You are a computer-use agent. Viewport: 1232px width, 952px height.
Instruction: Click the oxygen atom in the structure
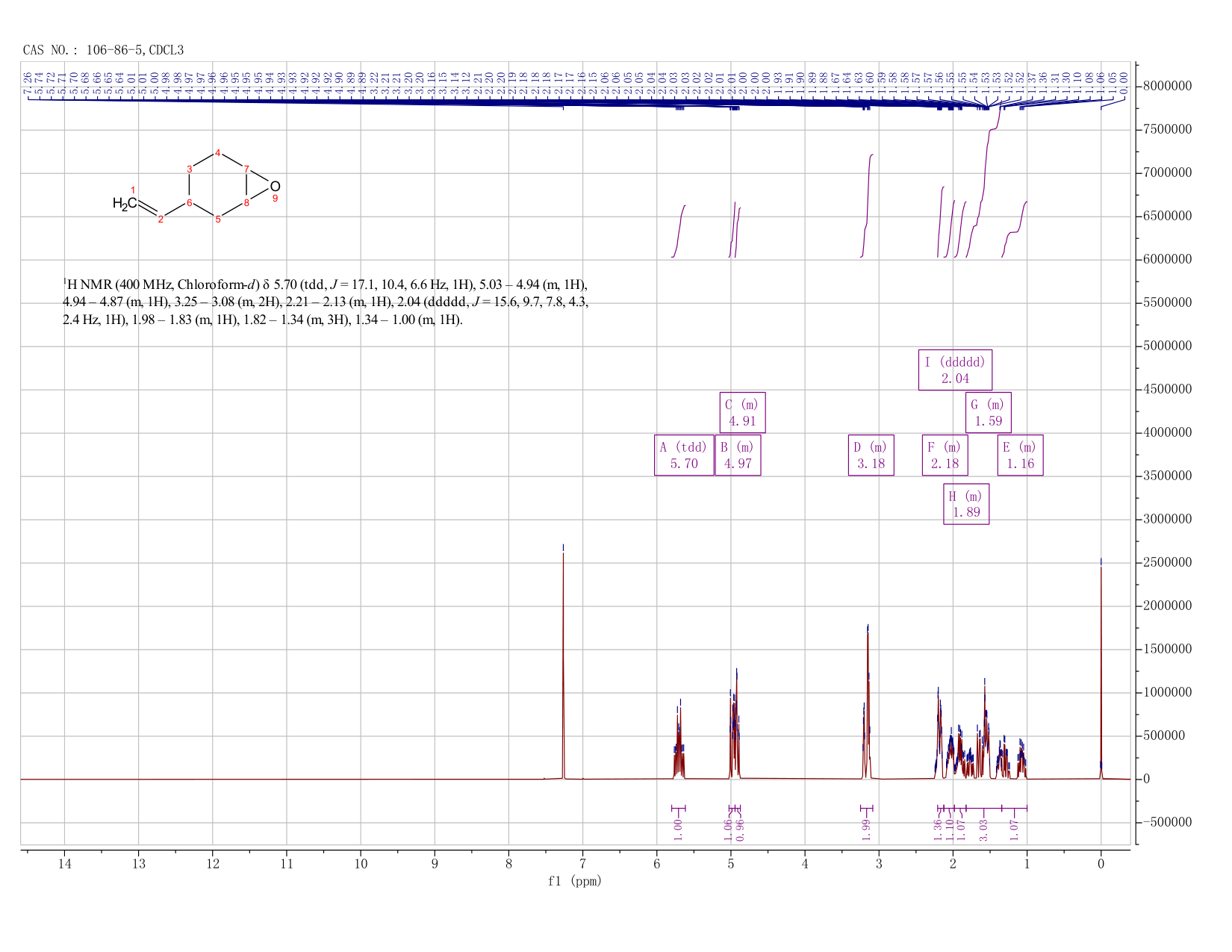pos(275,186)
